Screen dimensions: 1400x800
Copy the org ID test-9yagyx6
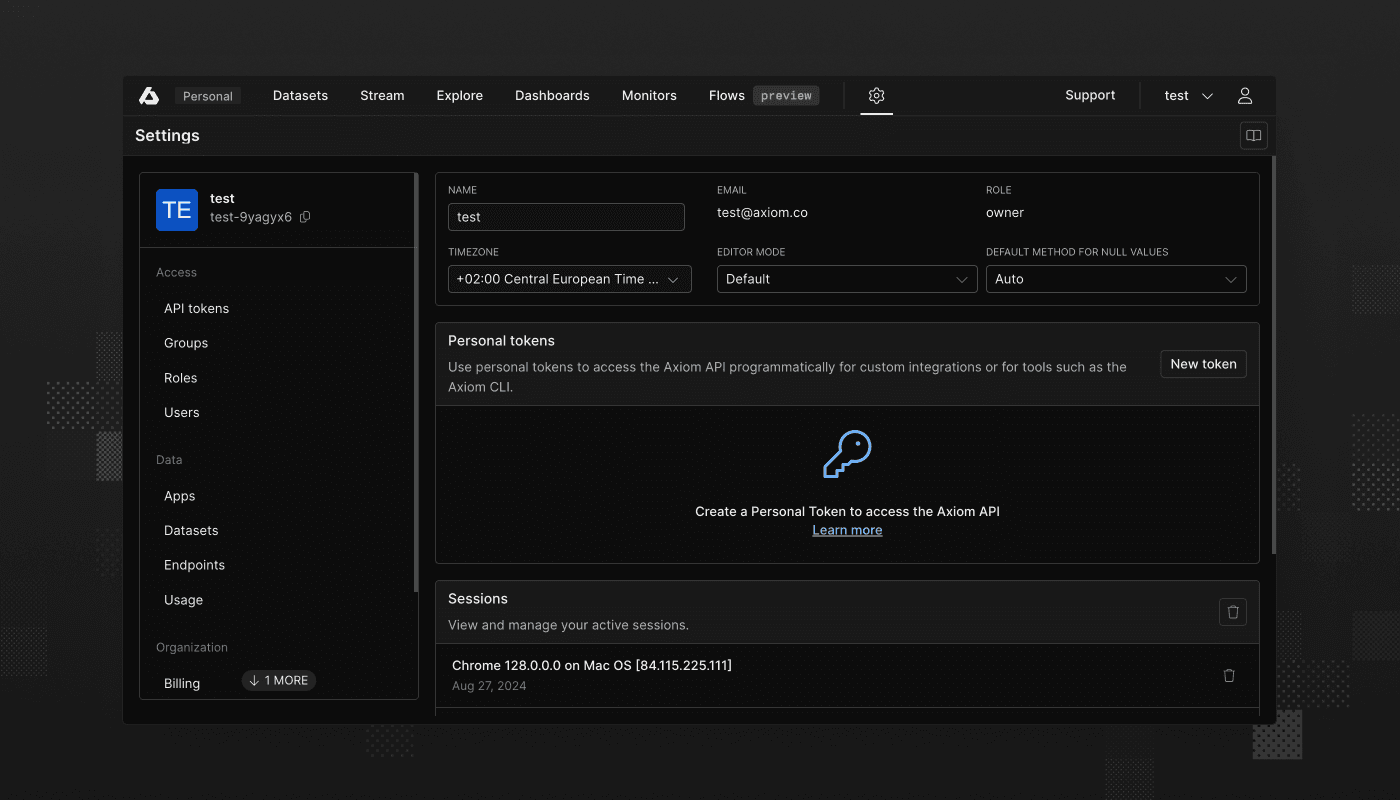tap(304, 217)
